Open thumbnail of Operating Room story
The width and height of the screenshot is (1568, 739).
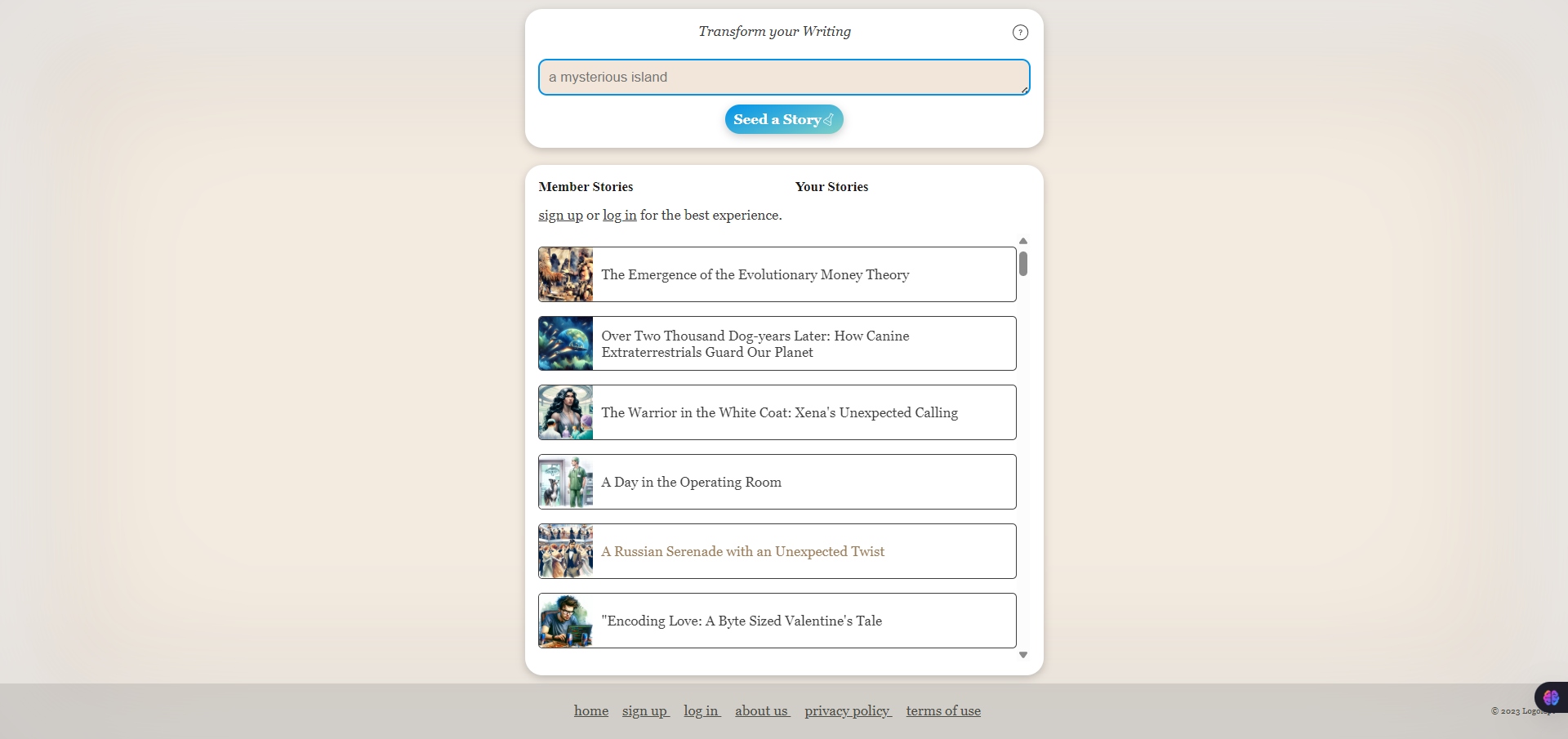[566, 482]
